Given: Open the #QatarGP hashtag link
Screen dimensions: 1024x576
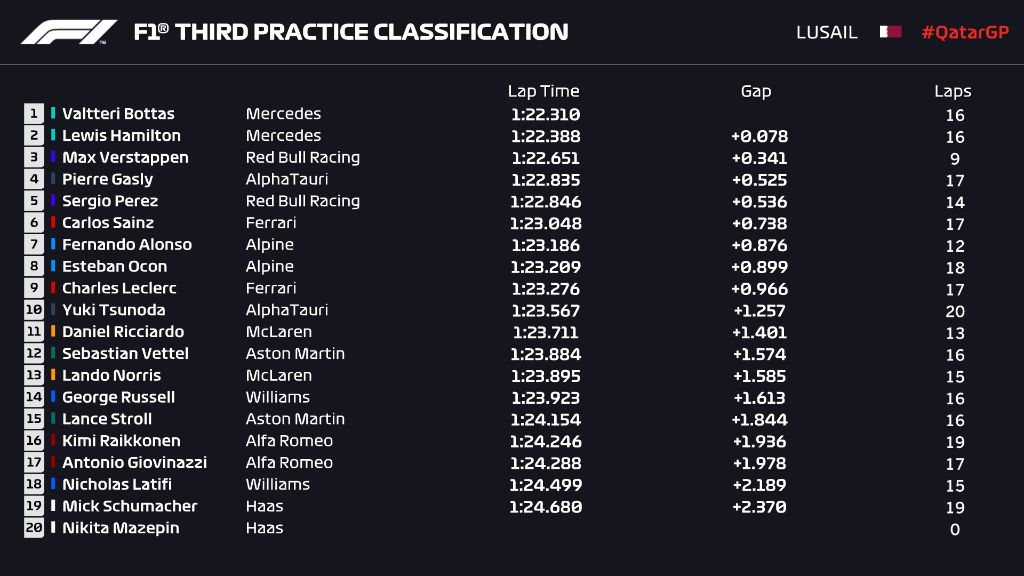Looking at the screenshot, I should point(965,32).
